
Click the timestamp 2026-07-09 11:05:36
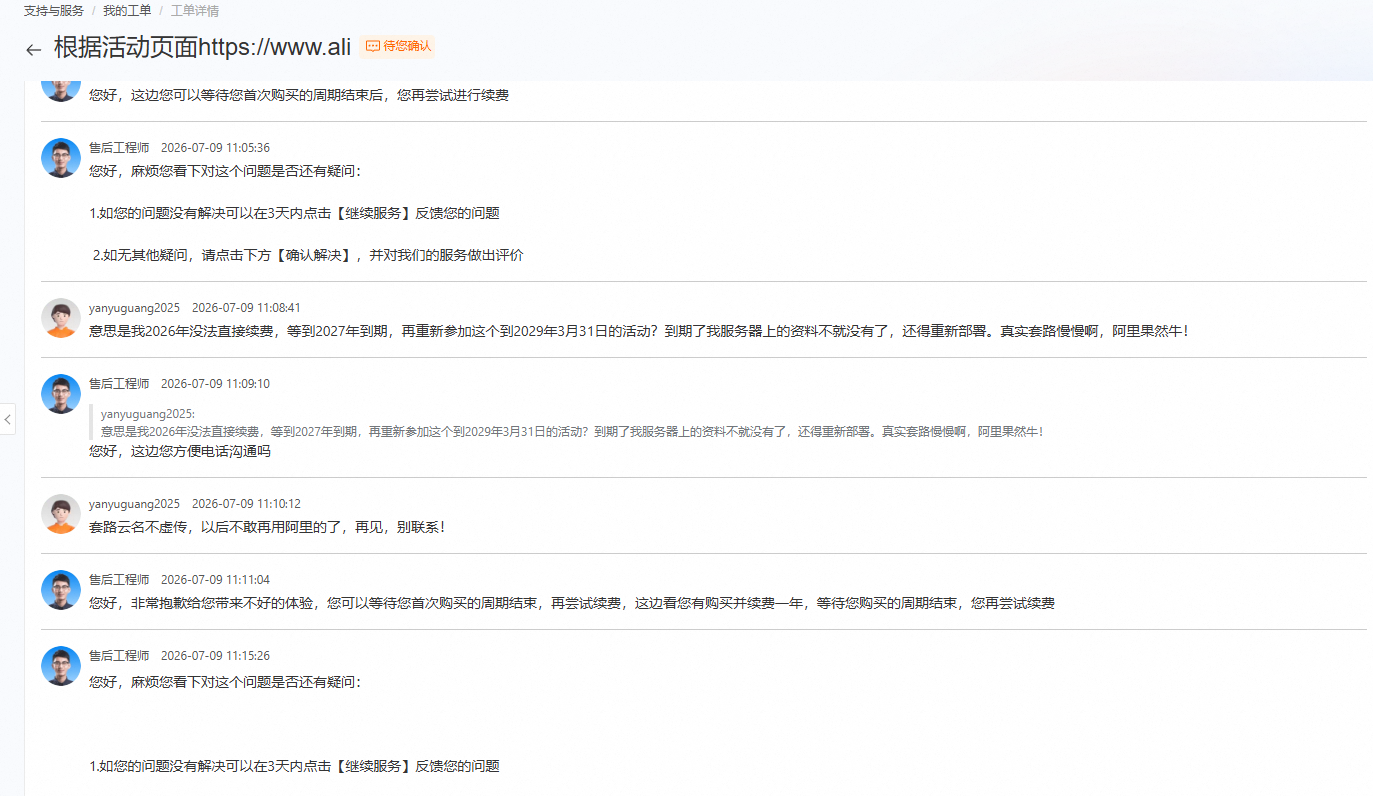point(215,148)
